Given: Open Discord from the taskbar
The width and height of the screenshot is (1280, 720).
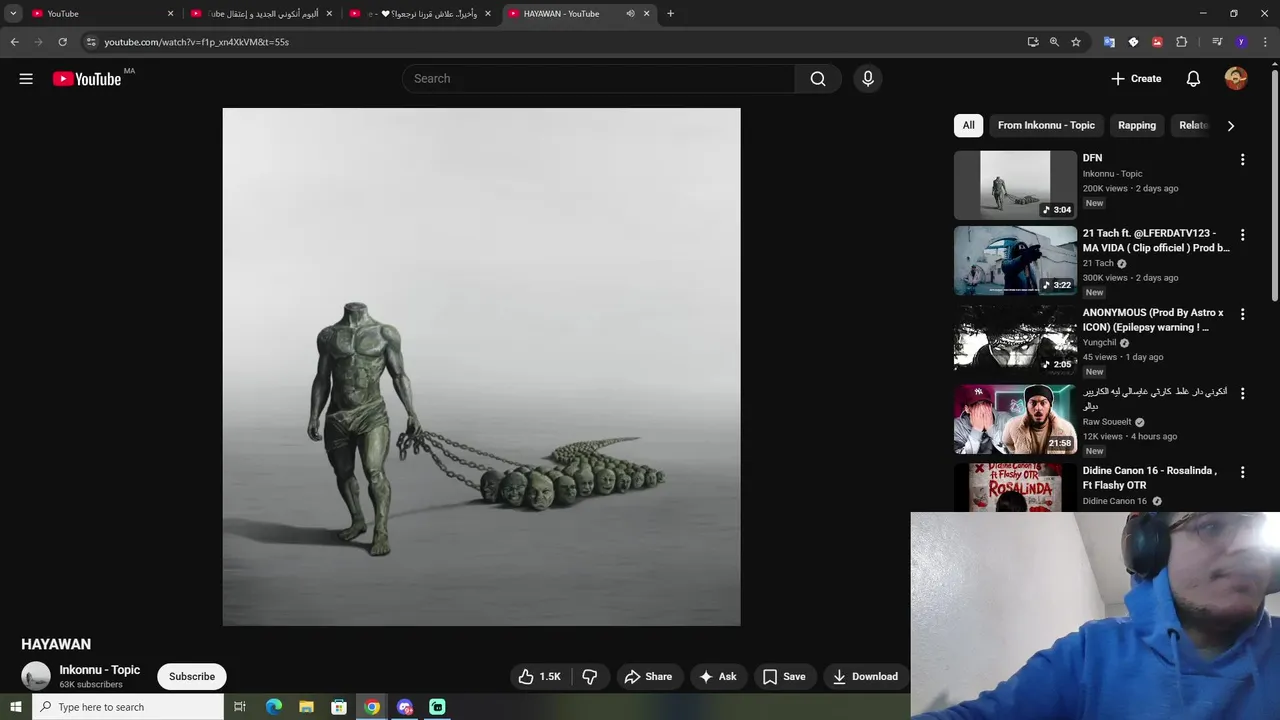Looking at the screenshot, I should click(405, 707).
